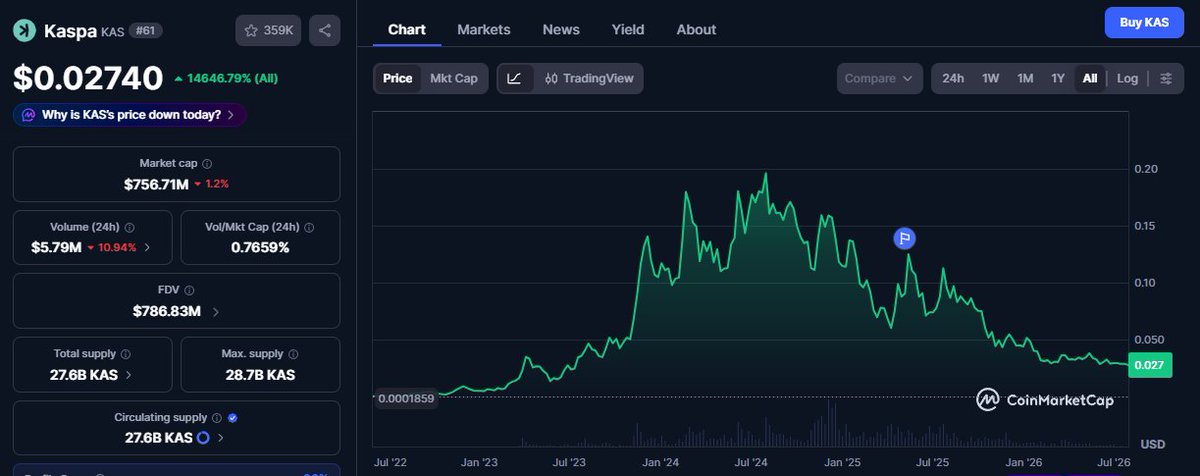Expand Volume (24h) details chevron
This screenshot has width=1200, height=476.
pos(148,247)
